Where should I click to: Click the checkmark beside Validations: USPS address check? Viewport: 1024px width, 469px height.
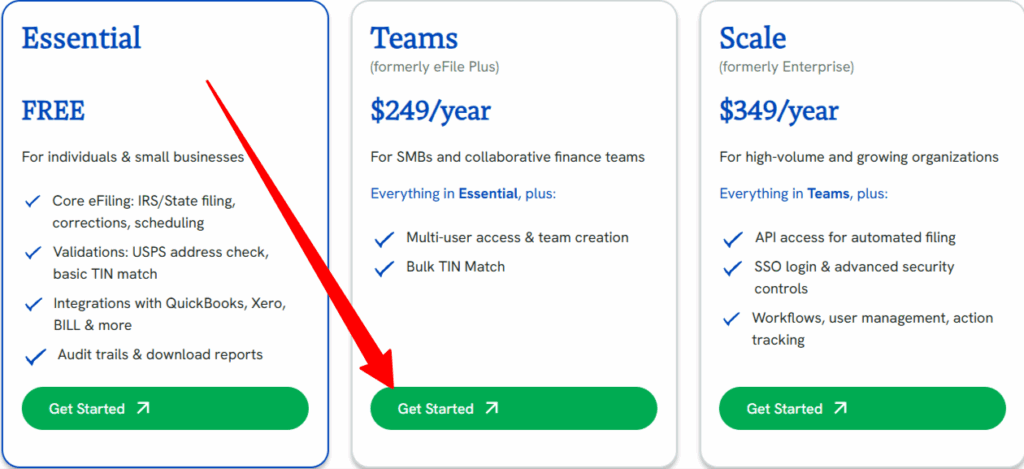(x=33, y=252)
